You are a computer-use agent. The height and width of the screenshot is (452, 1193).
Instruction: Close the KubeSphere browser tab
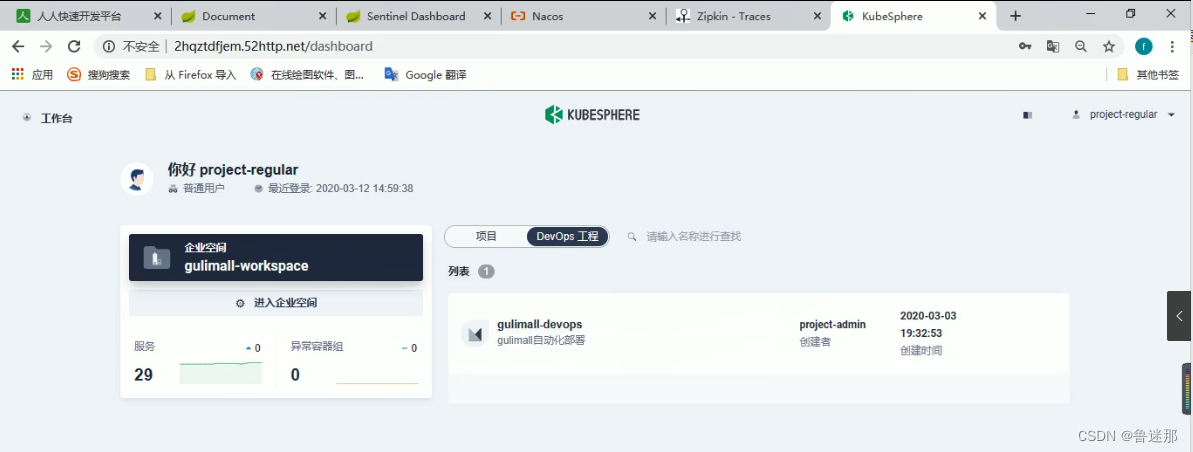[983, 16]
